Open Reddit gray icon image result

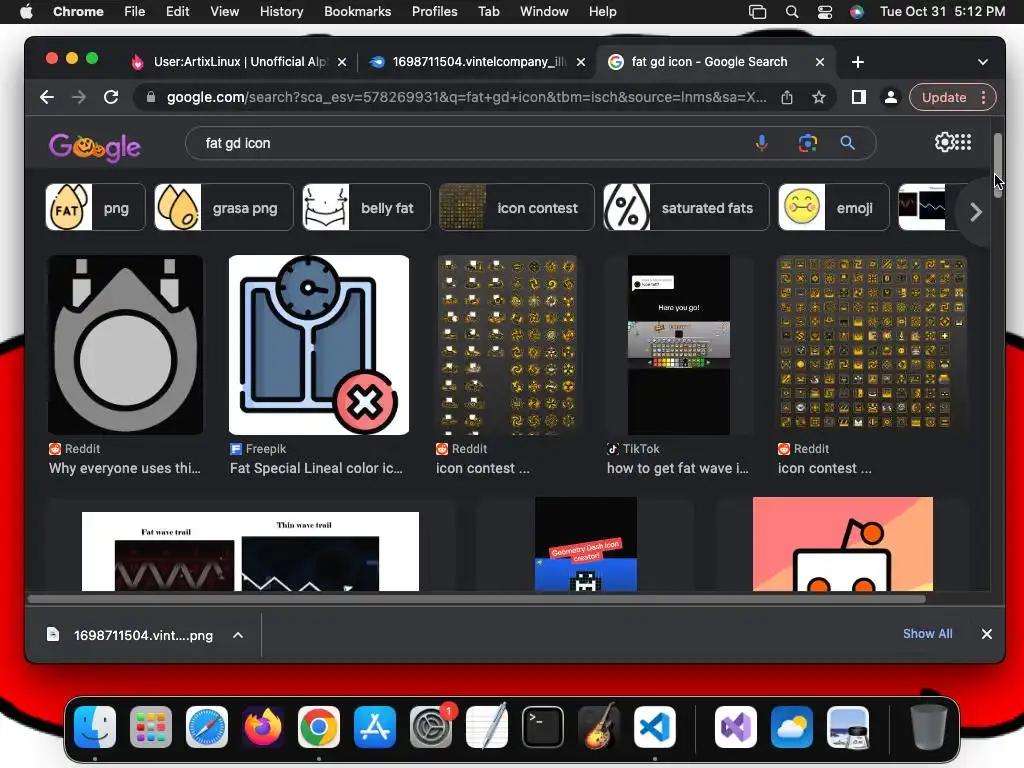click(x=125, y=345)
